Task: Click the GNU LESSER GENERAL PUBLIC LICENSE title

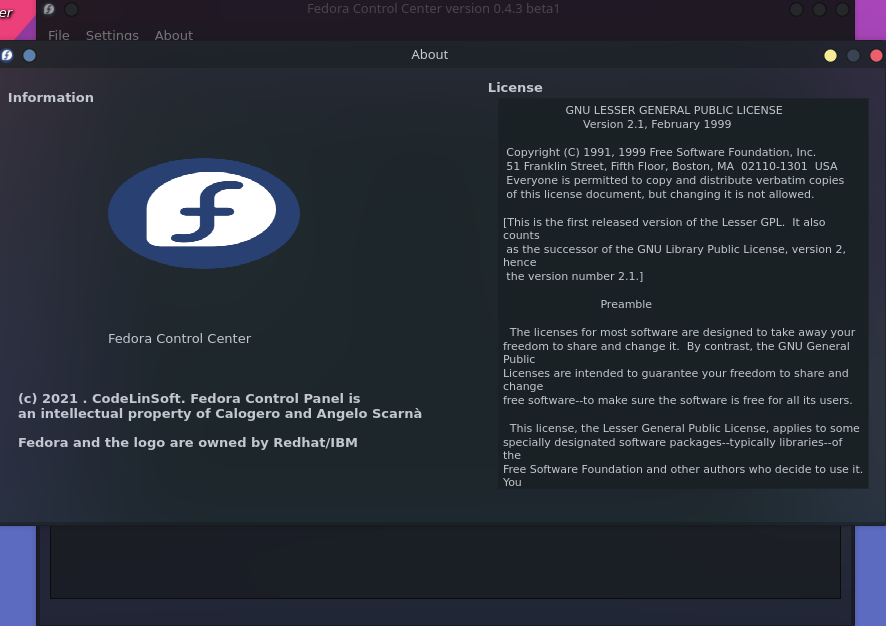Action: [674, 110]
